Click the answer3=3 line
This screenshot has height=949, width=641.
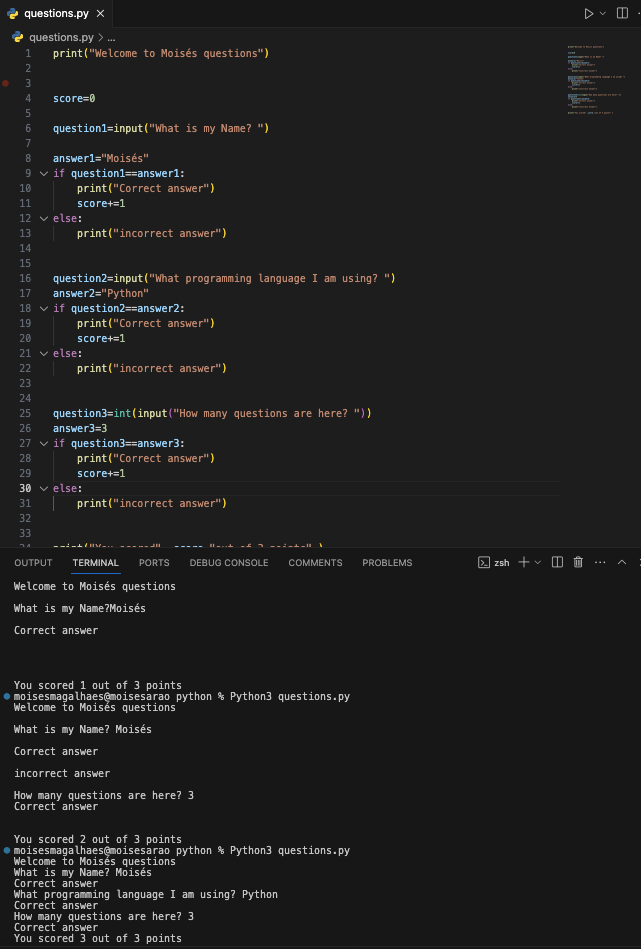pyautogui.click(x=80, y=429)
